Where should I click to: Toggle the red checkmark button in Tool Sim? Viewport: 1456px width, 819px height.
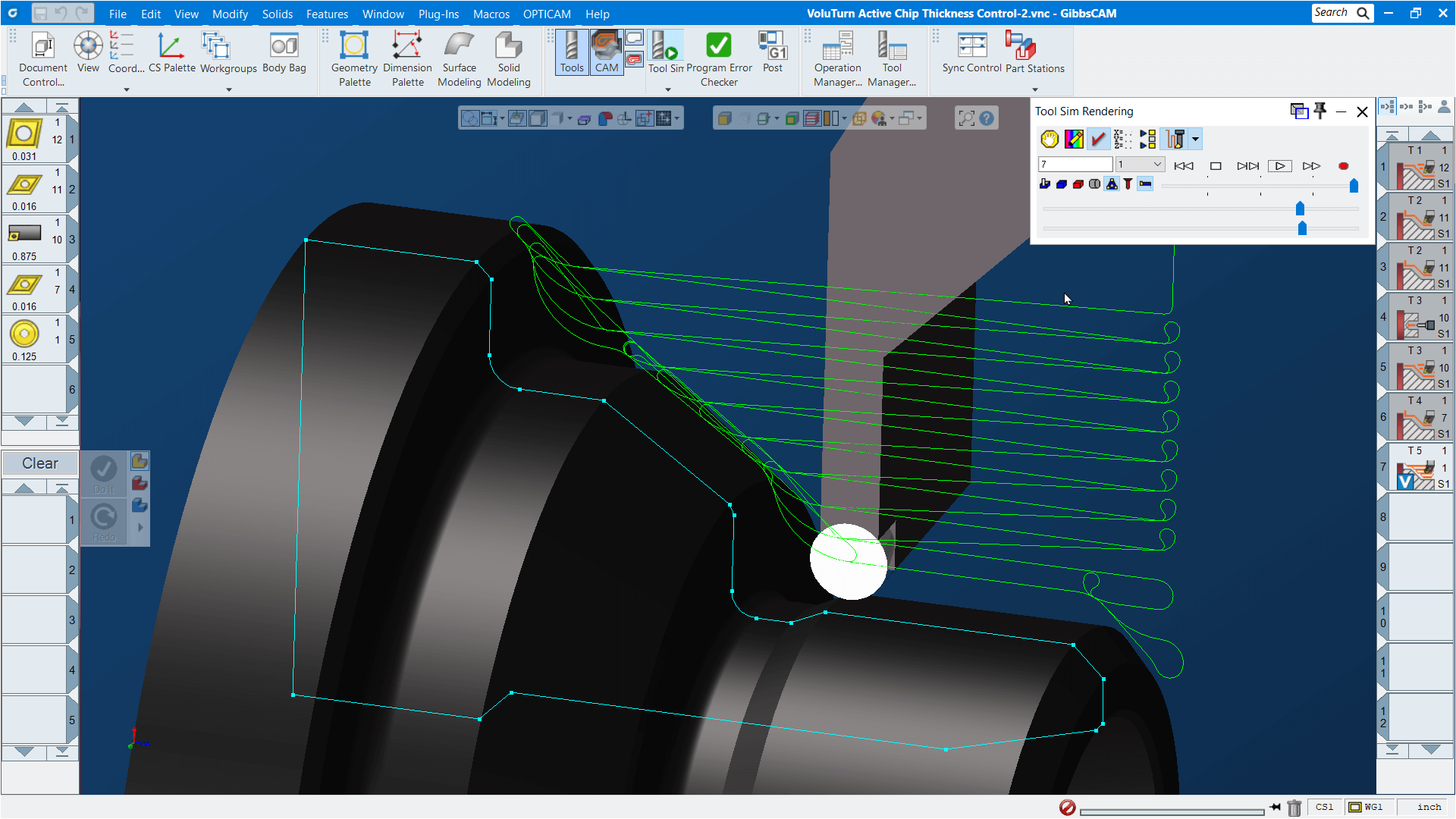(1098, 139)
